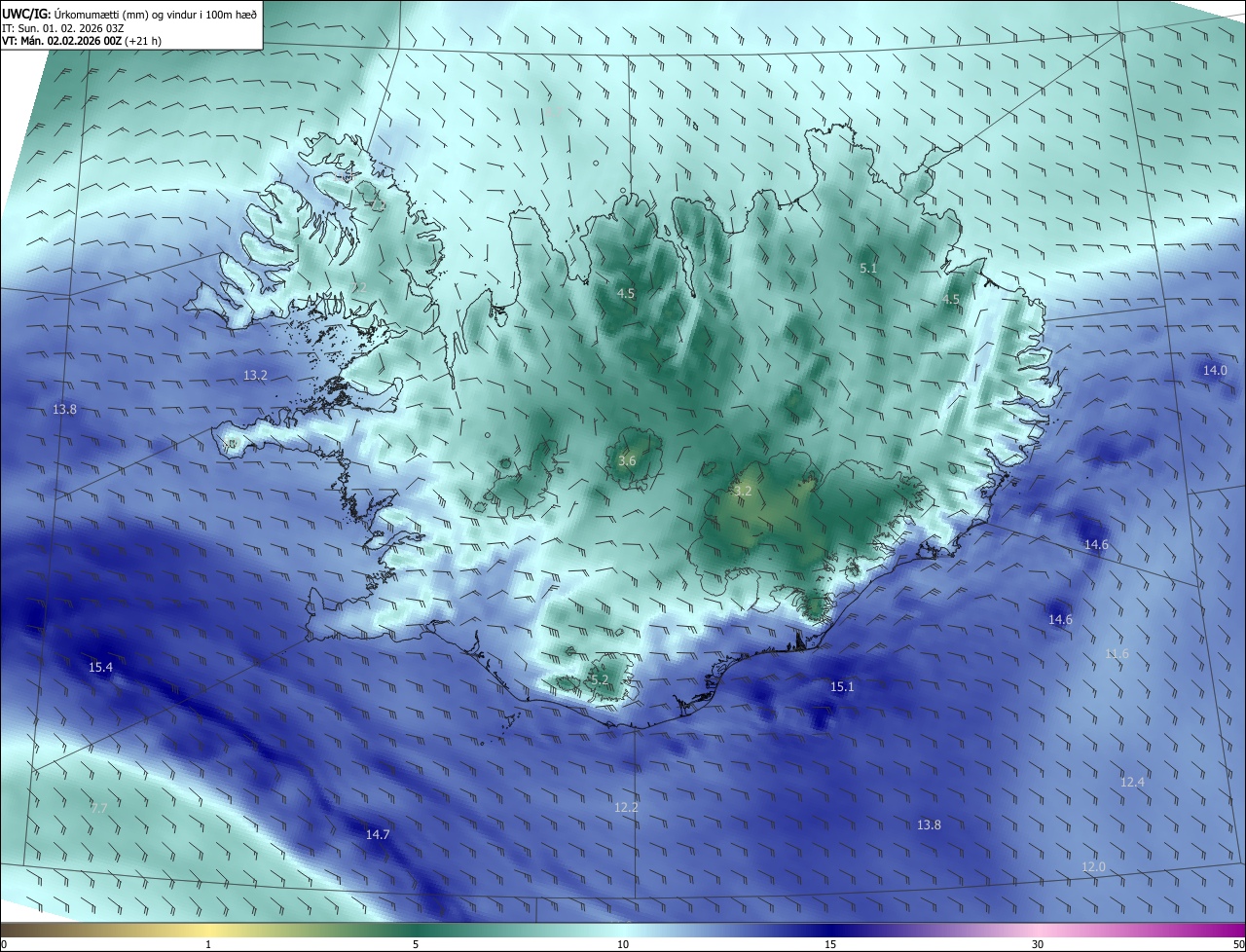
Task: Click the 14.7 value label
Action: pyautogui.click(x=378, y=834)
